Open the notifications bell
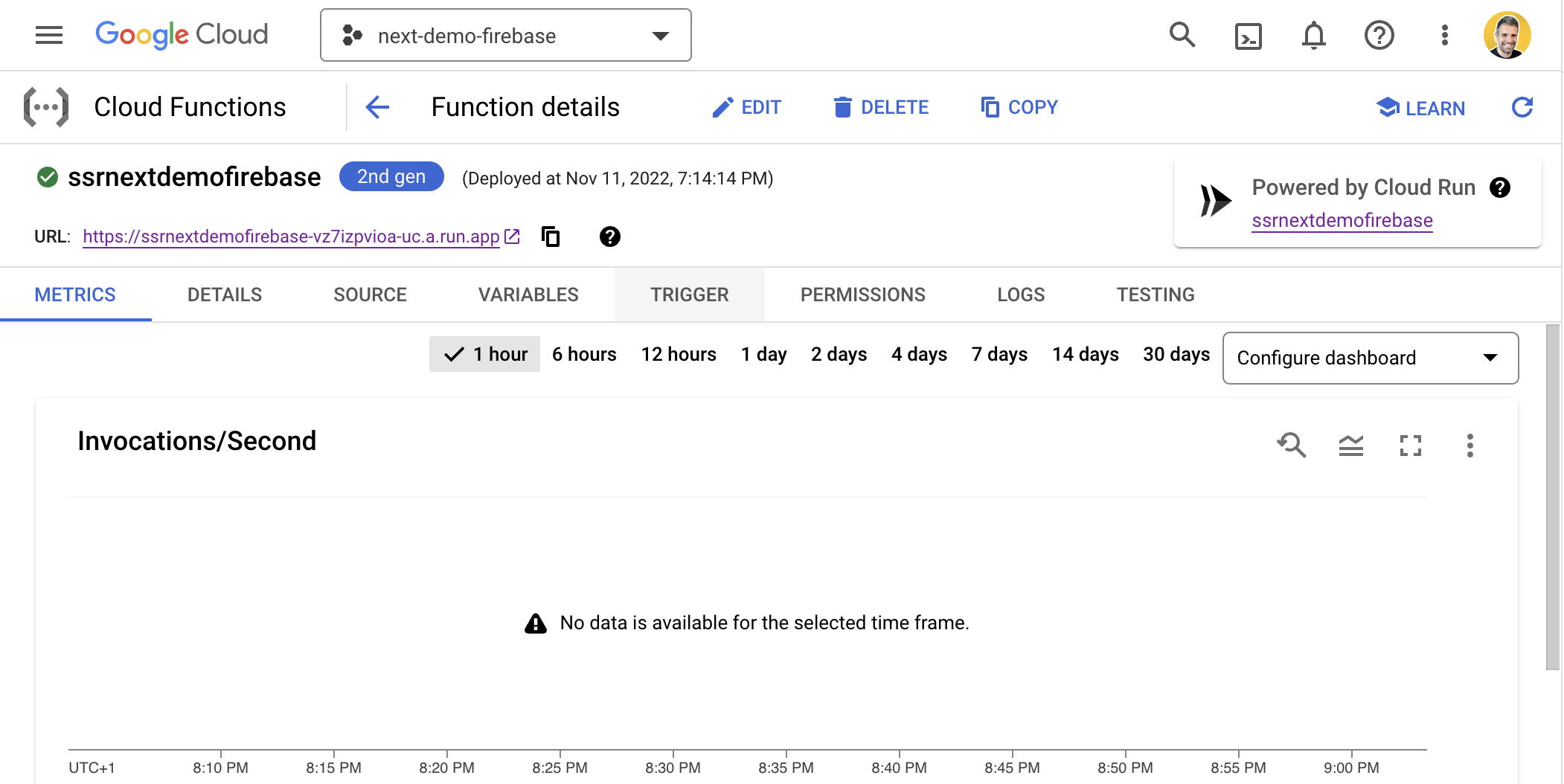This screenshot has width=1564, height=784. [1313, 35]
